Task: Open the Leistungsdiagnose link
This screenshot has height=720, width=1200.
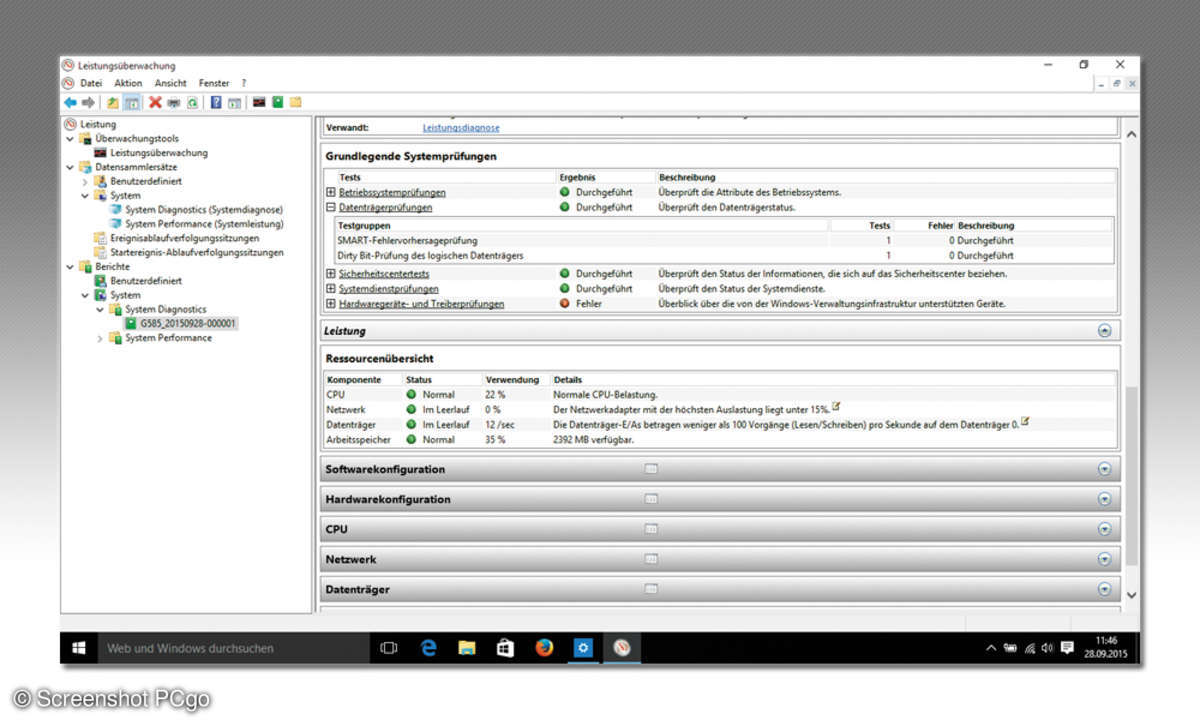Action: pyautogui.click(x=461, y=128)
